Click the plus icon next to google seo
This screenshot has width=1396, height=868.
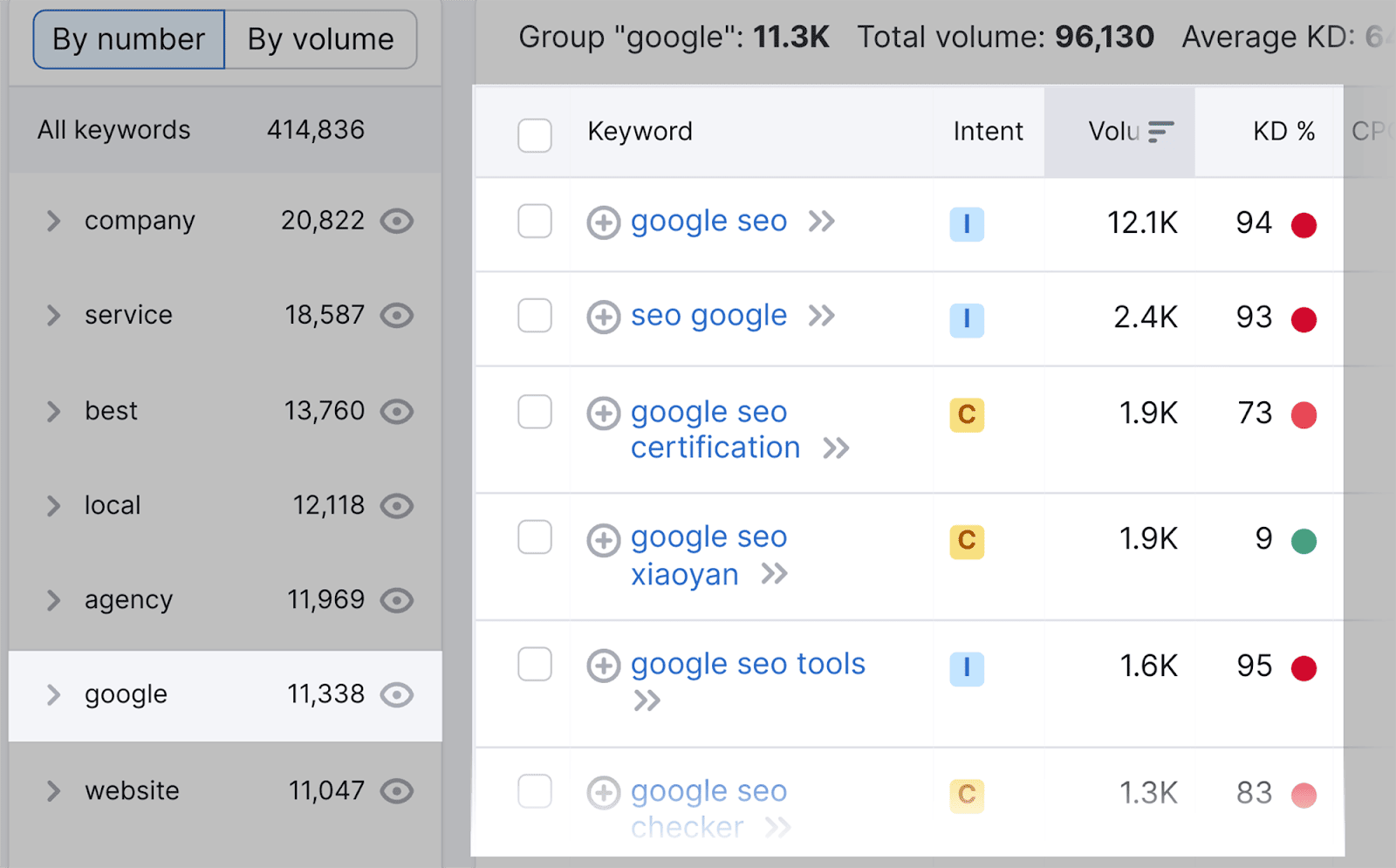[602, 223]
